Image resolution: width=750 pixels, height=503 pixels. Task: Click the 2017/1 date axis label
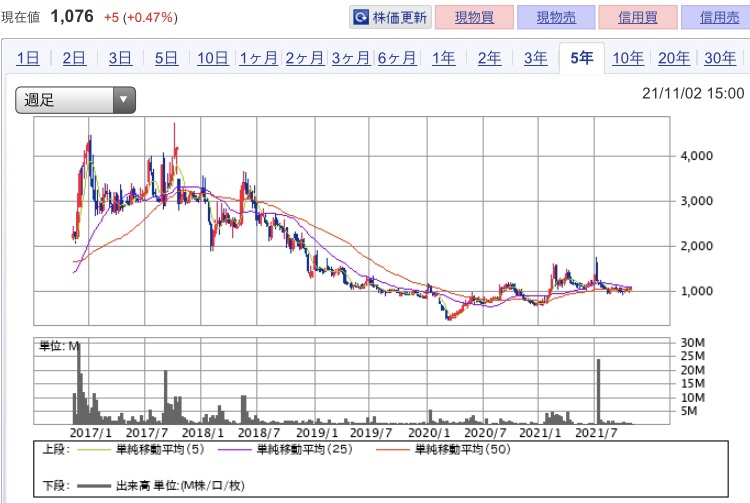[x=90, y=433]
